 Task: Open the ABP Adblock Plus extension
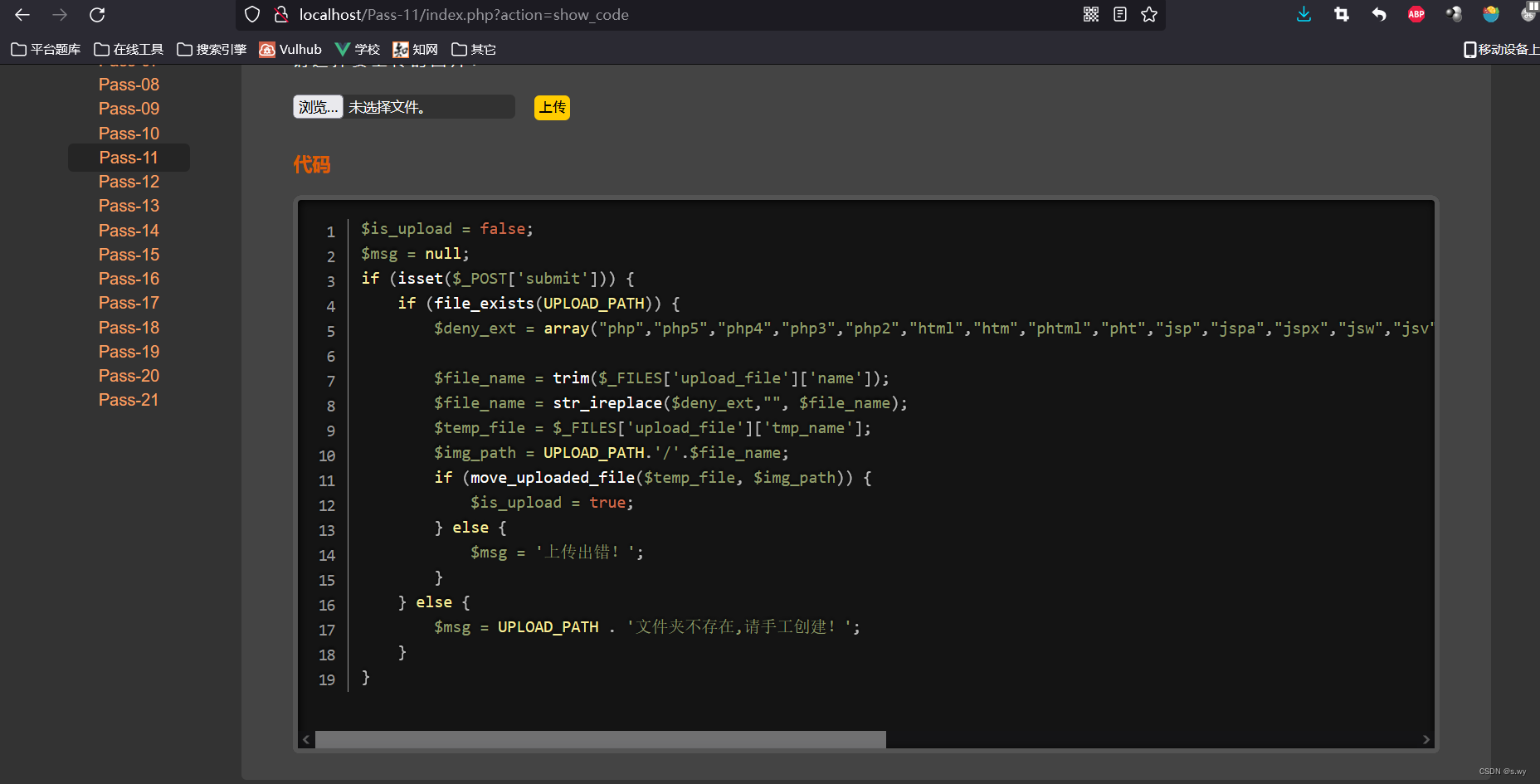pyautogui.click(x=1416, y=14)
